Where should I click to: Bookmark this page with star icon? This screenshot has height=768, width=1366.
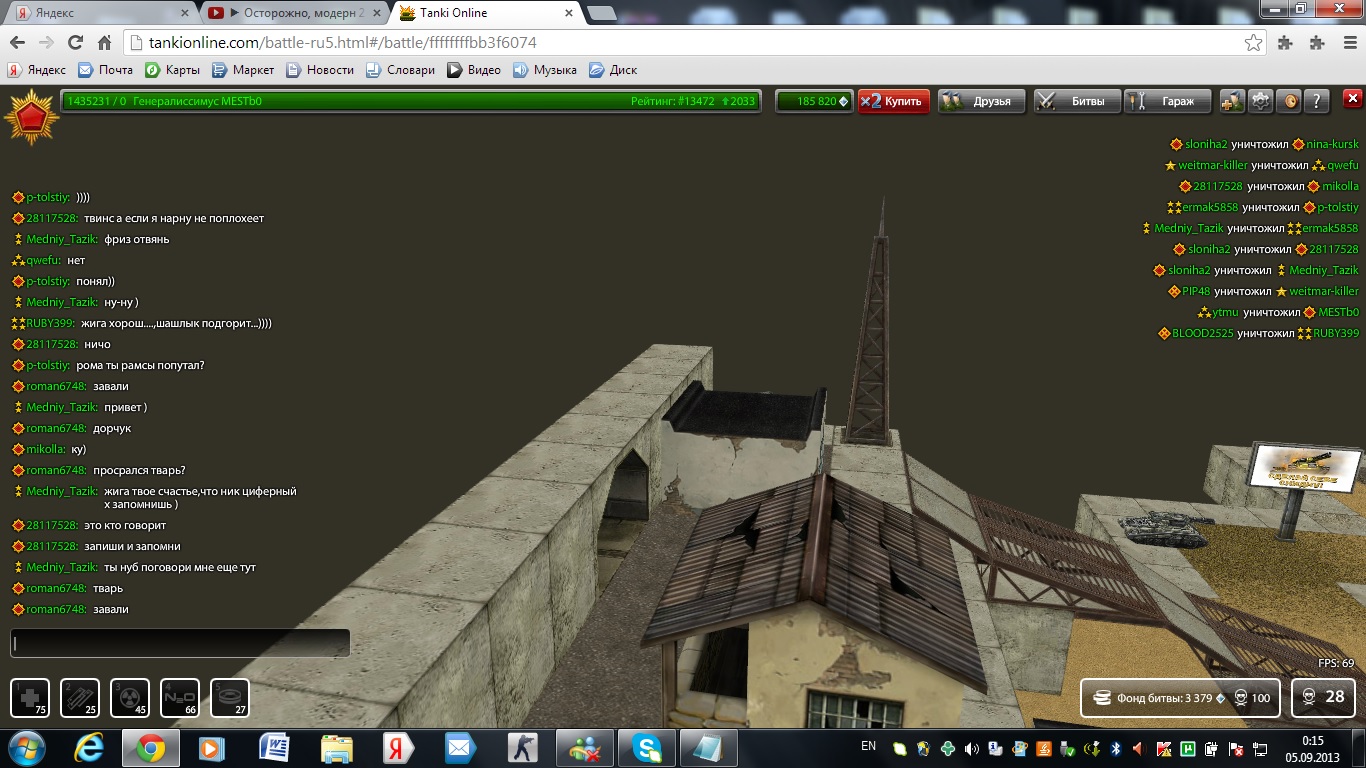click(1253, 43)
